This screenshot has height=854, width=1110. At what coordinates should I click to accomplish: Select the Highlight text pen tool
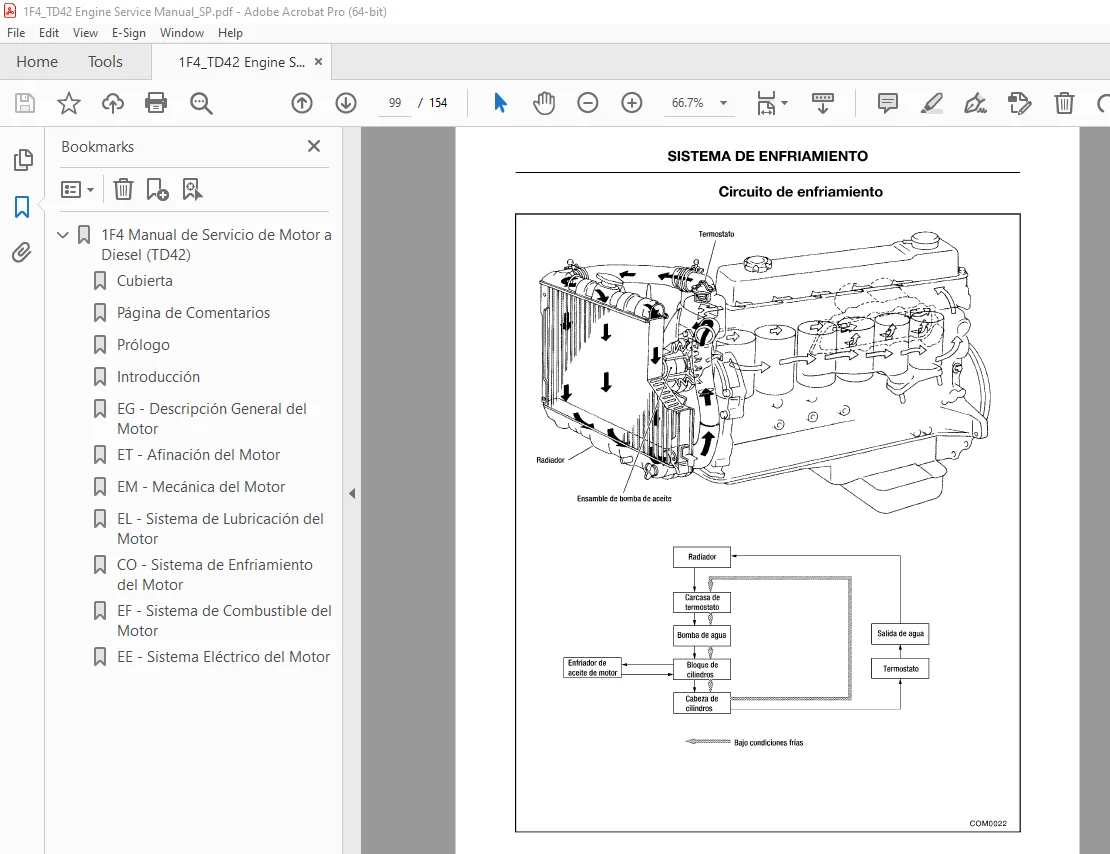[932, 103]
